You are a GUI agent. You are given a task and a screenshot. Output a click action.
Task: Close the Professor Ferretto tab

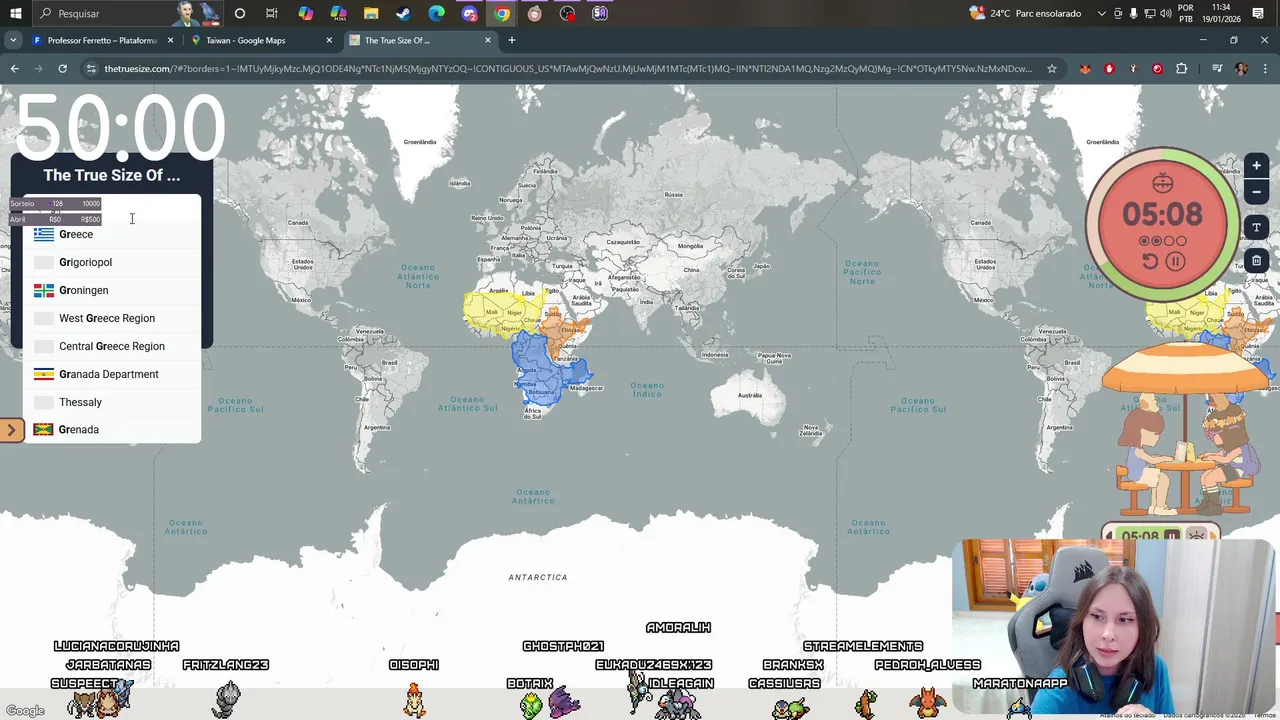pos(170,40)
